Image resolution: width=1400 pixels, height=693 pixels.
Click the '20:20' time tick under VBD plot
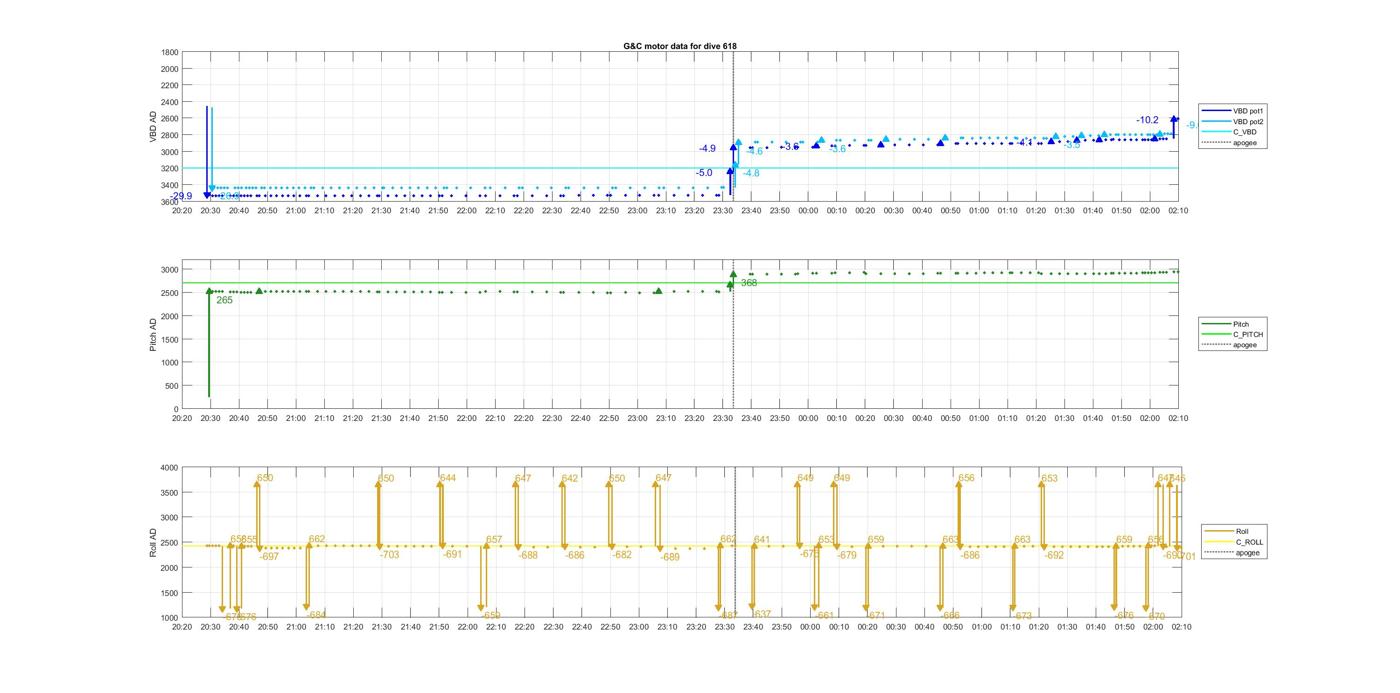[182, 211]
